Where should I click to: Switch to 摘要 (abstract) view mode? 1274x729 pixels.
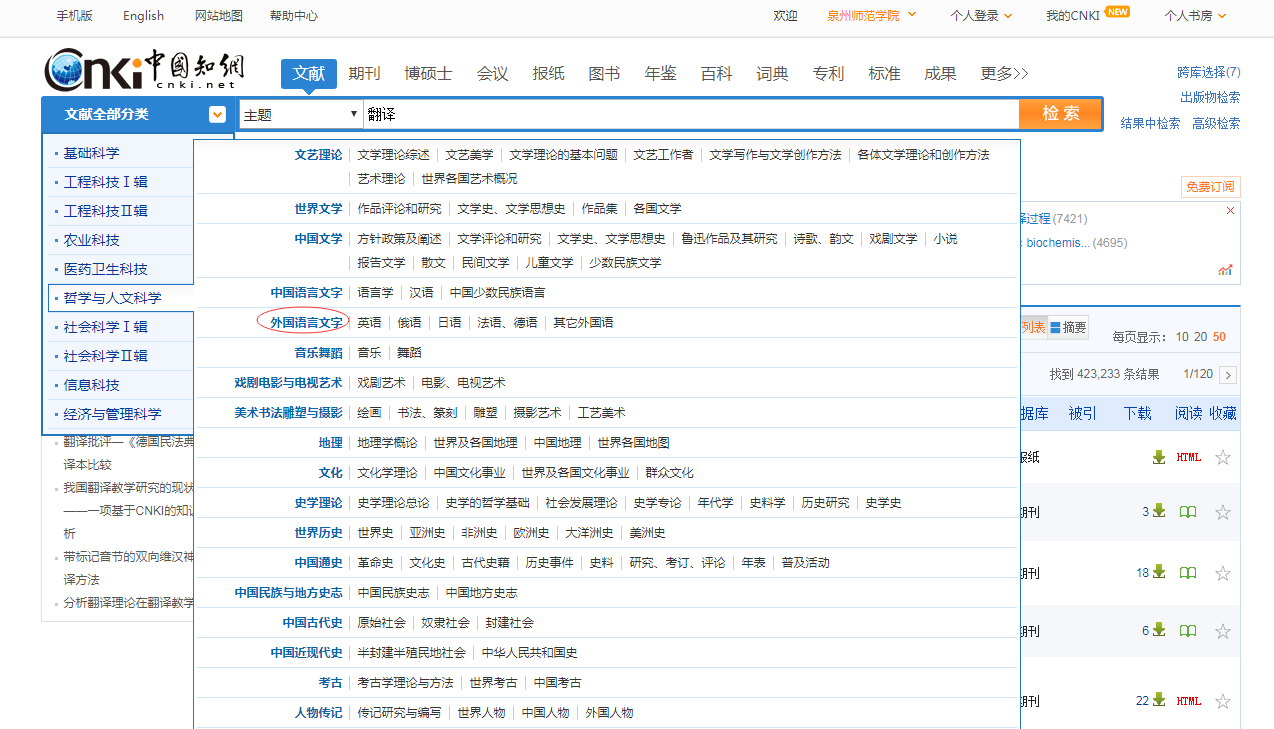1068,327
